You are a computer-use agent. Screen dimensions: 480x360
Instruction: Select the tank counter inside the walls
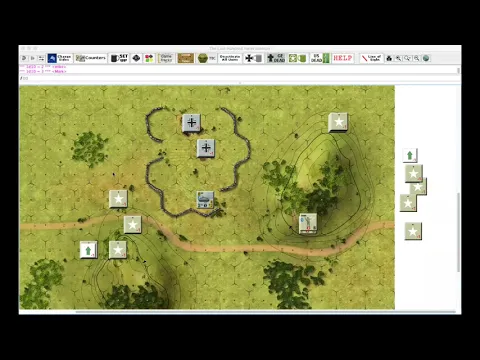pyautogui.click(x=205, y=200)
